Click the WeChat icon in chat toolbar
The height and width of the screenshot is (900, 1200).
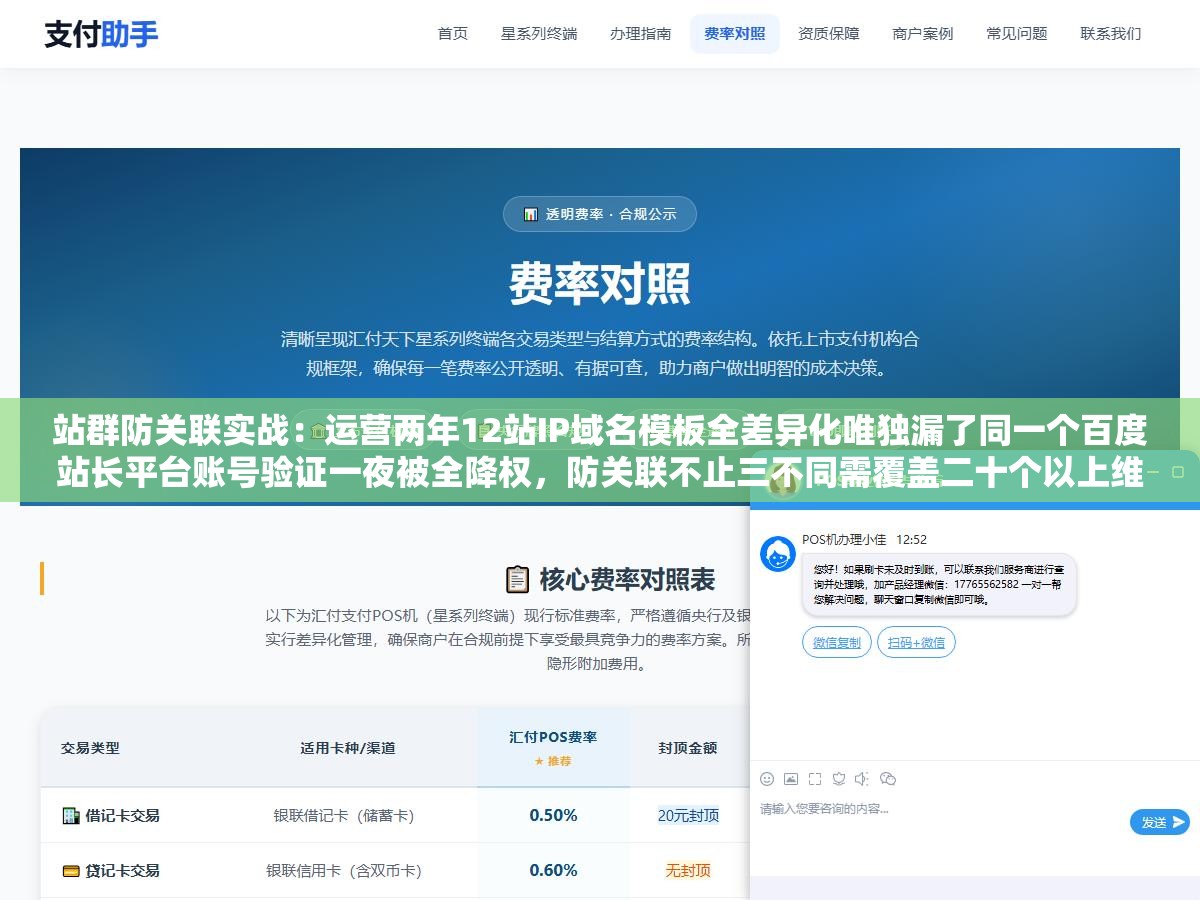point(888,779)
